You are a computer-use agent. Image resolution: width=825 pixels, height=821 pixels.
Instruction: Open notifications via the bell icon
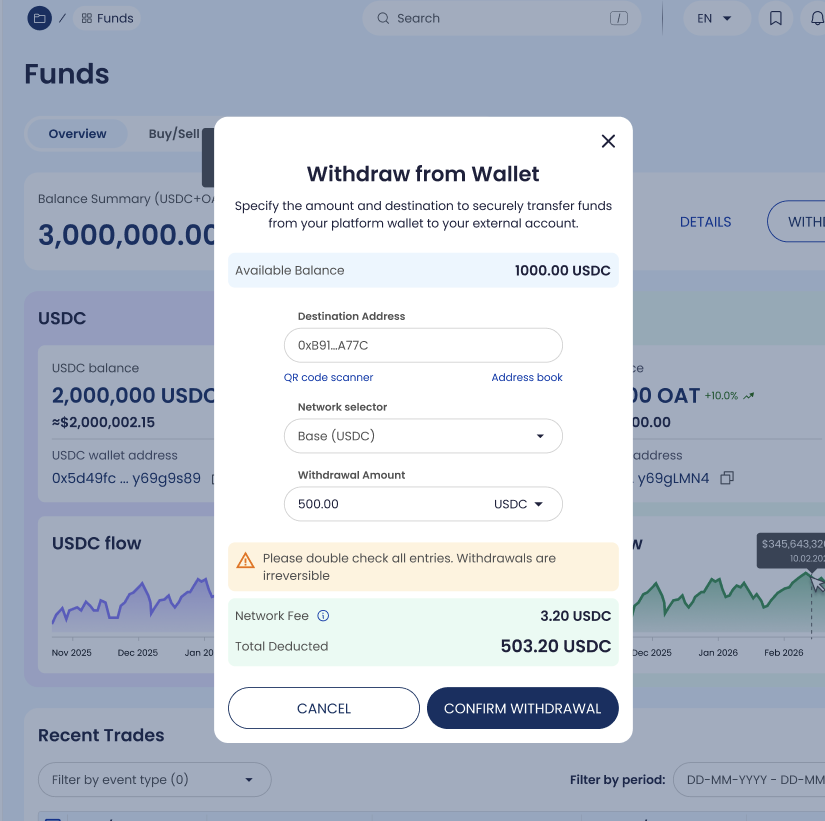click(814, 18)
